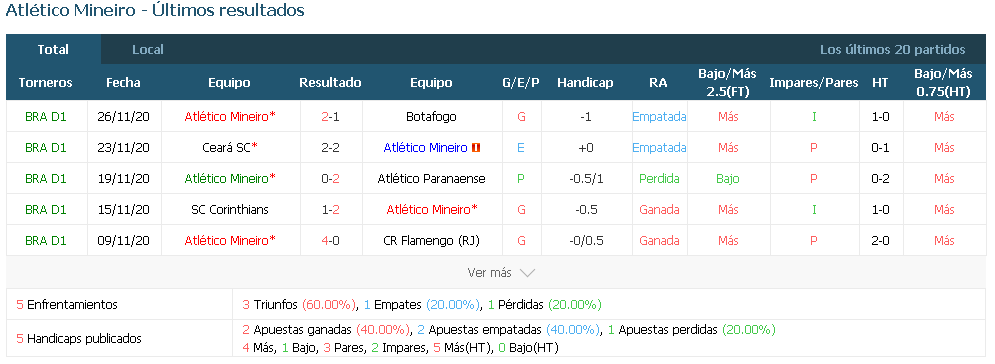Open the Atlético Paranaense team link

coord(432,179)
